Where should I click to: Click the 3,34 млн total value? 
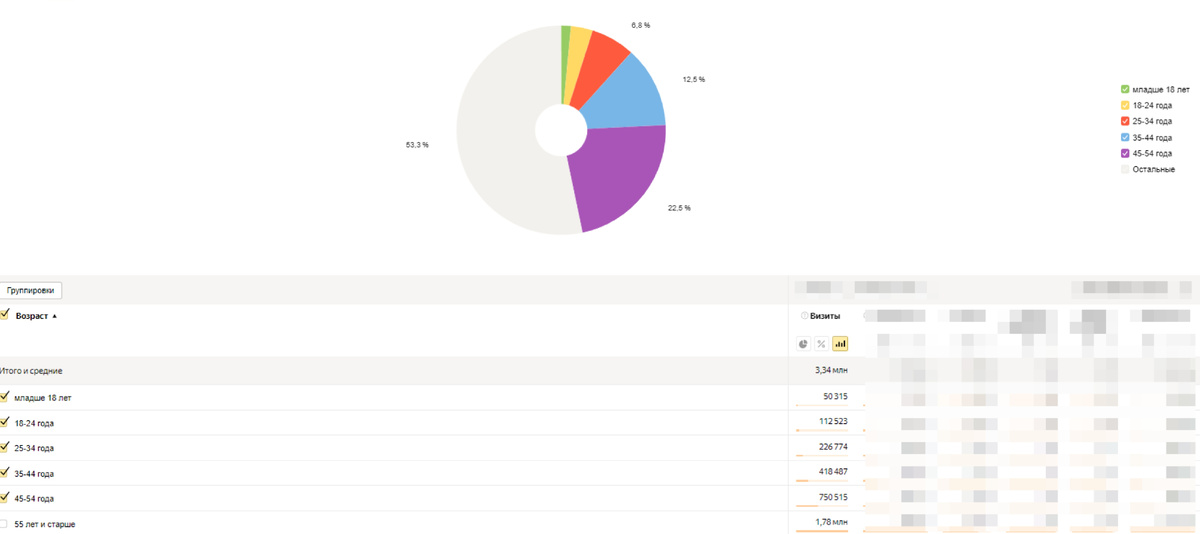tap(831, 371)
